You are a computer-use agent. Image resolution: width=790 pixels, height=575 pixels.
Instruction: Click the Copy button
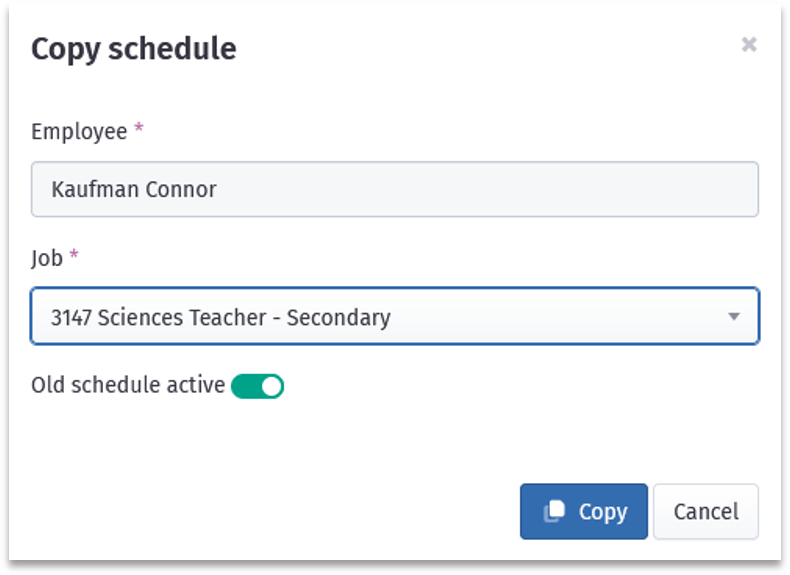pyautogui.click(x=583, y=512)
